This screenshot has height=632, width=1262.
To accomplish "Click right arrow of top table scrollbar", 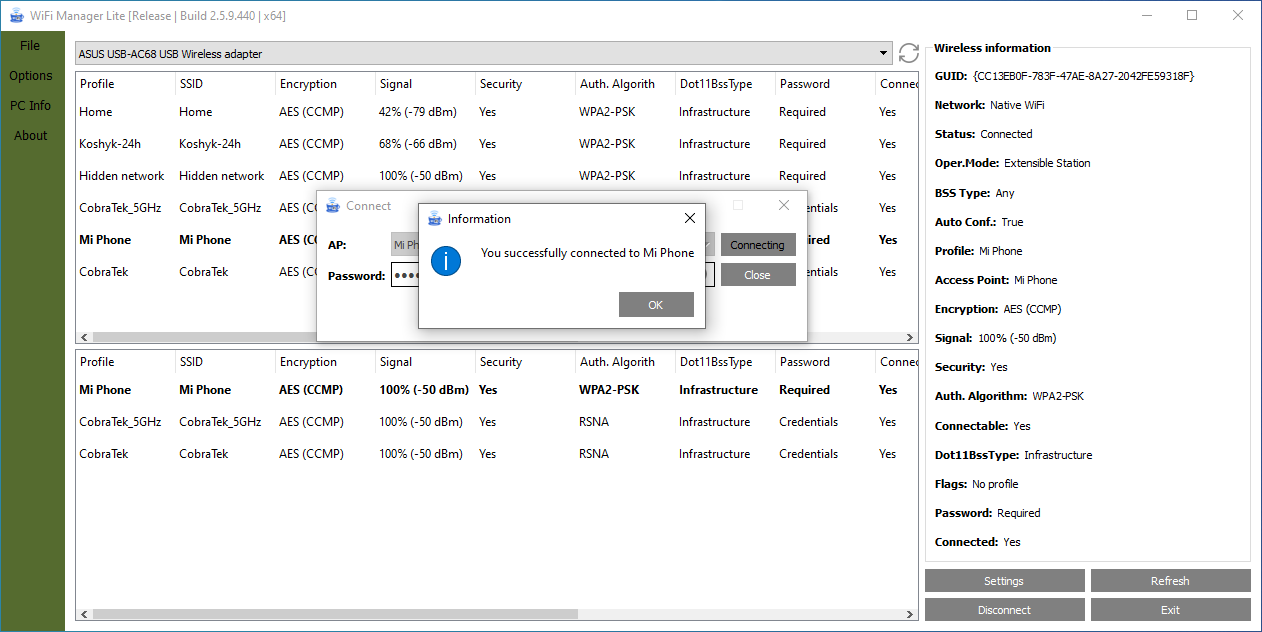I will click(910, 337).
